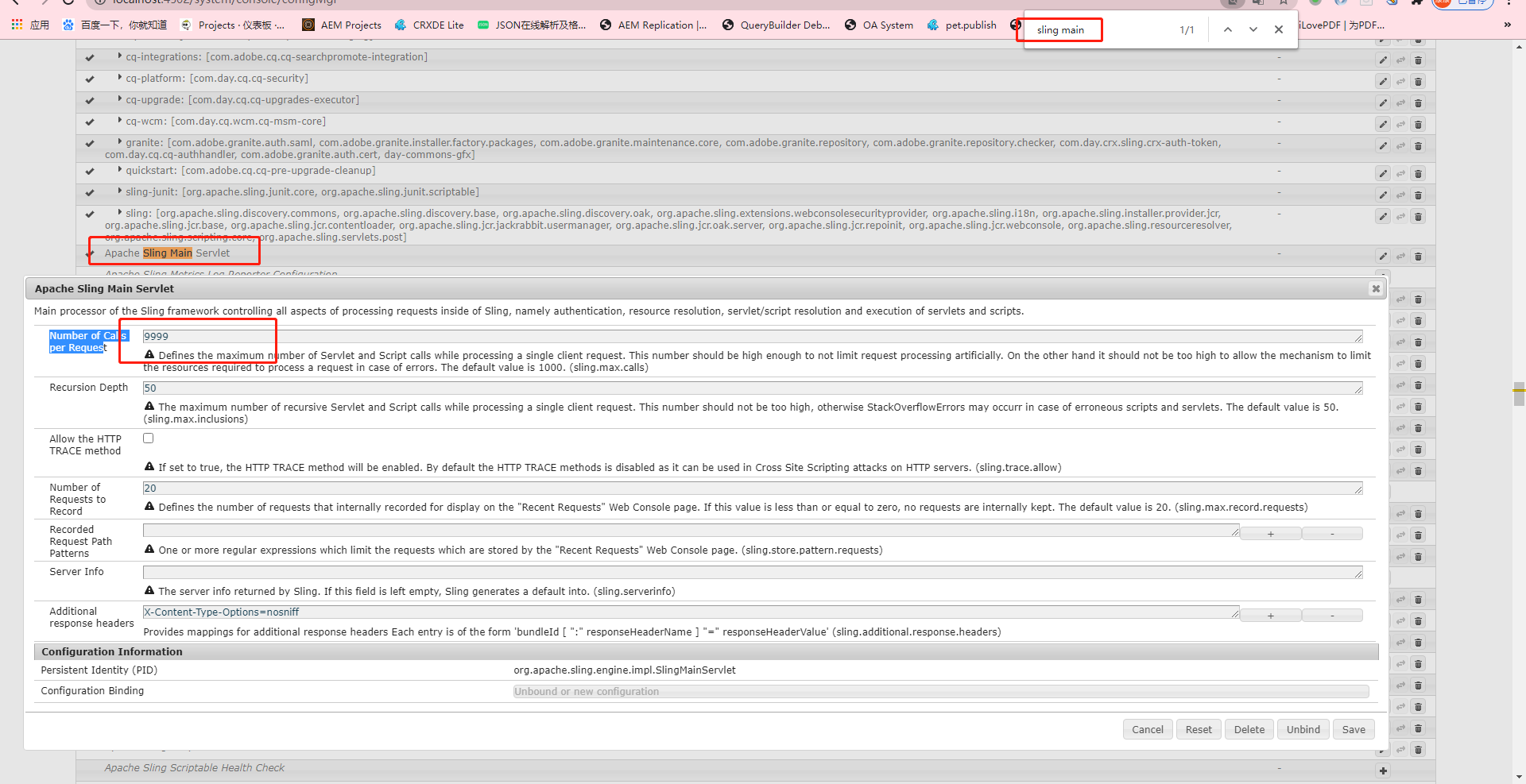This screenshot has width=1526, height=784.
Task: Delete the cq-integrations configuration with trash icon
Action: [1418, 60]
